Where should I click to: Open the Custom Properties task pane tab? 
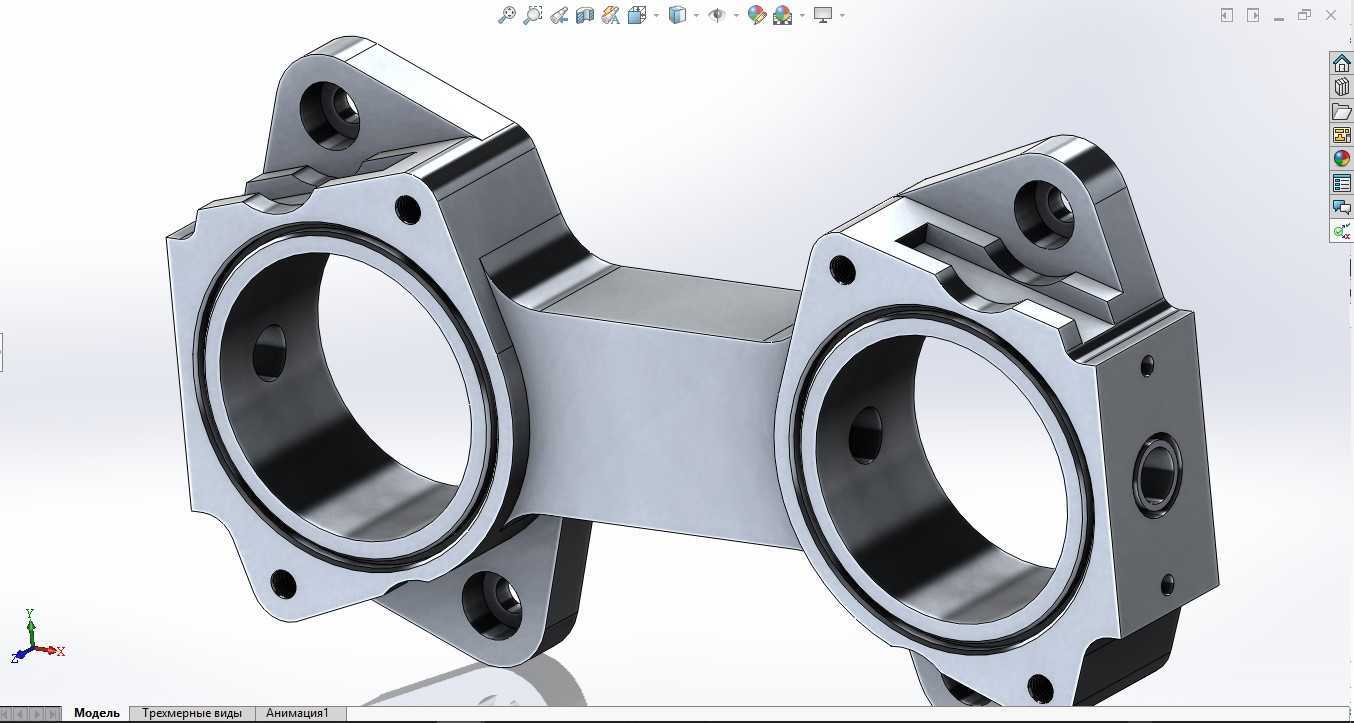pyautogui.click(x=1341, y=183)
